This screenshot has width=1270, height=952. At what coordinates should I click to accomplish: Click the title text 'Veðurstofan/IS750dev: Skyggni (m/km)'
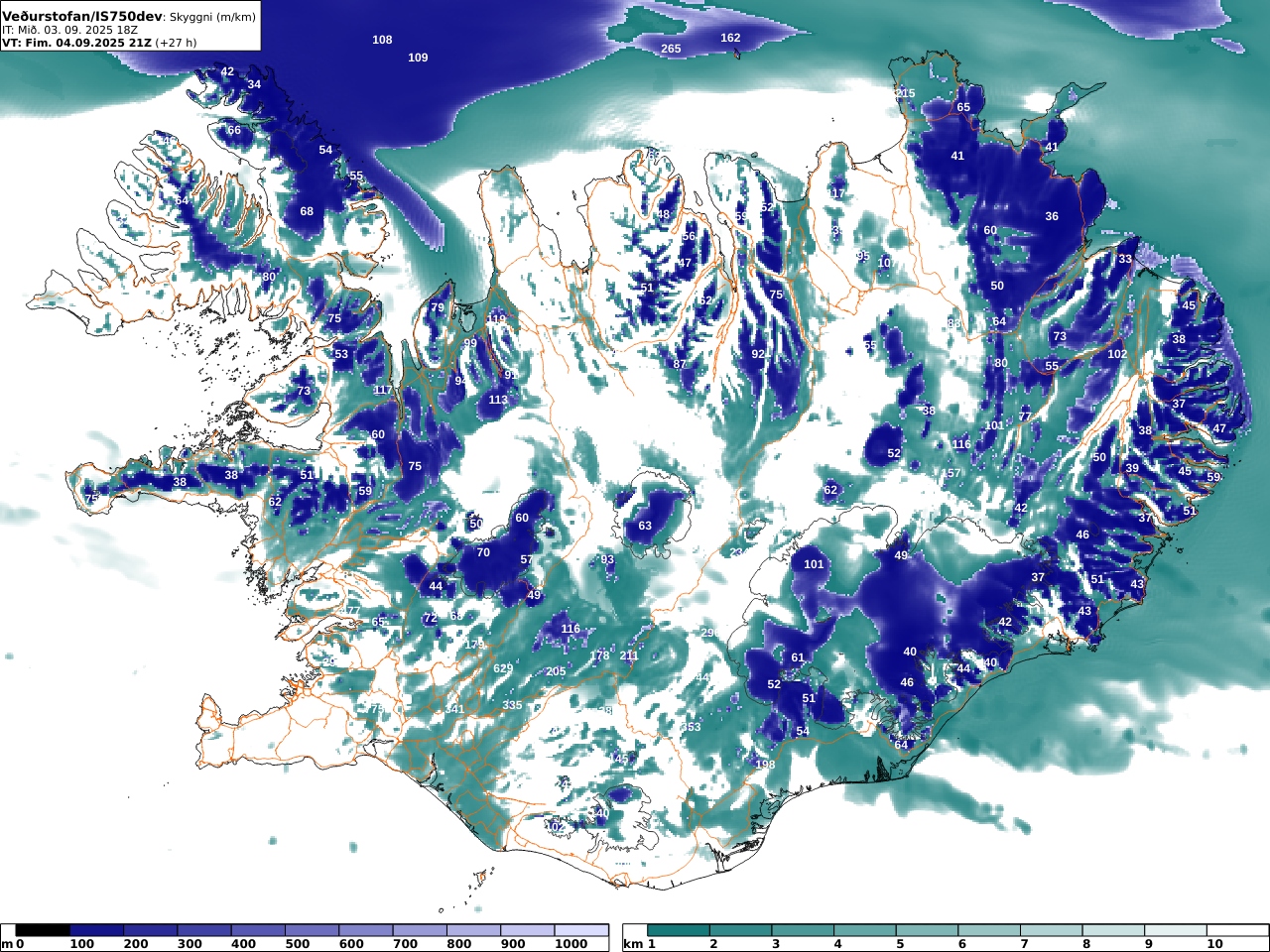[x=129, y=16]
